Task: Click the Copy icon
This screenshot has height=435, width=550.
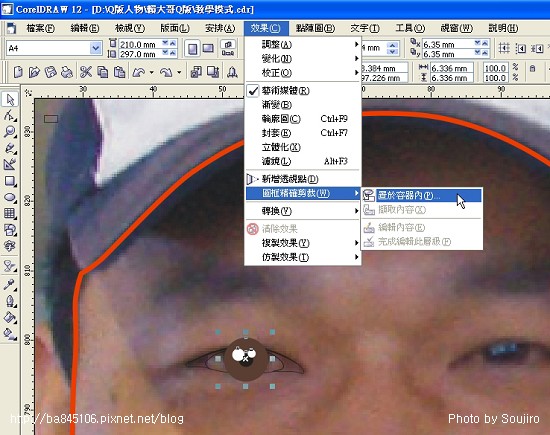Action: click(x=102, y=73)
